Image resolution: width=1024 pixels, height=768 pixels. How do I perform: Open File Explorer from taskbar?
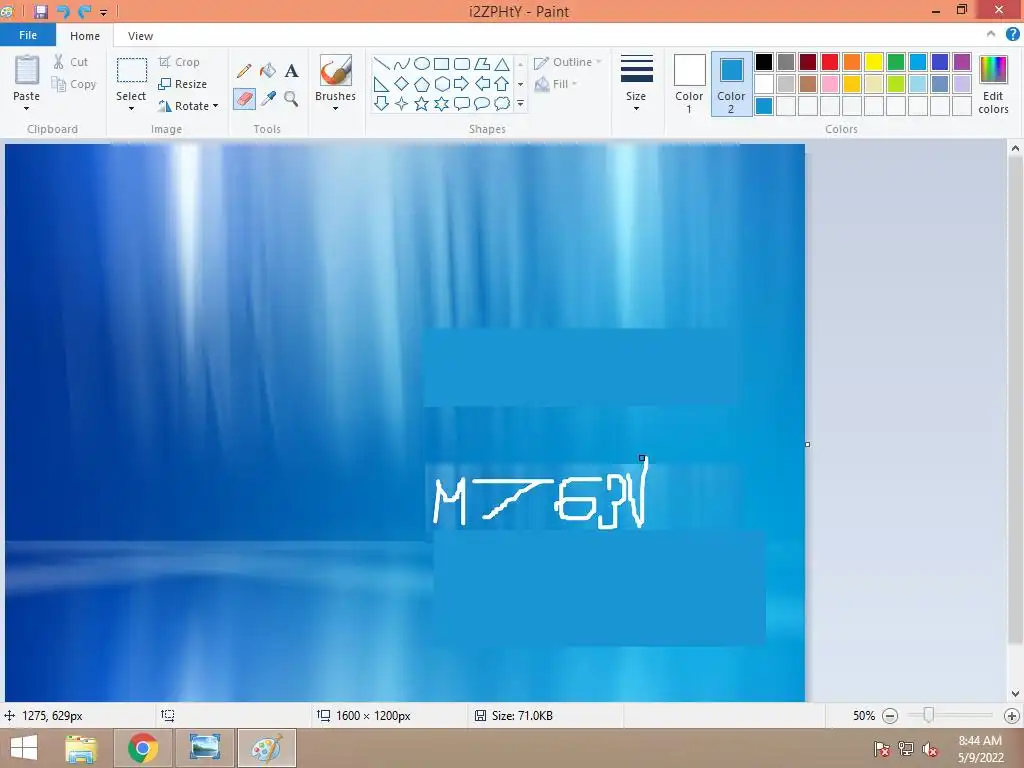[82, 748]
